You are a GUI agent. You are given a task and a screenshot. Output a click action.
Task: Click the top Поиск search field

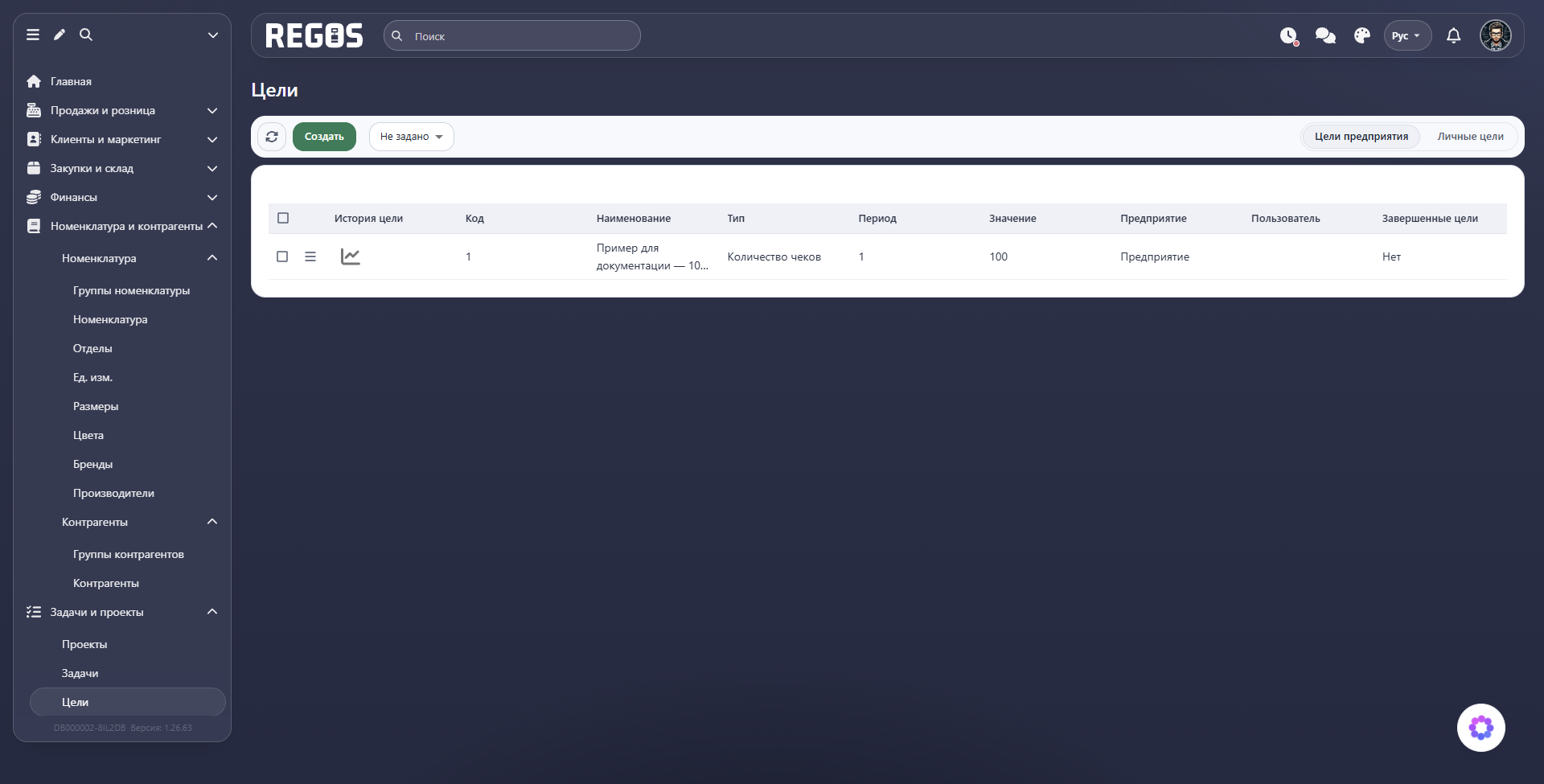[512, 35]
